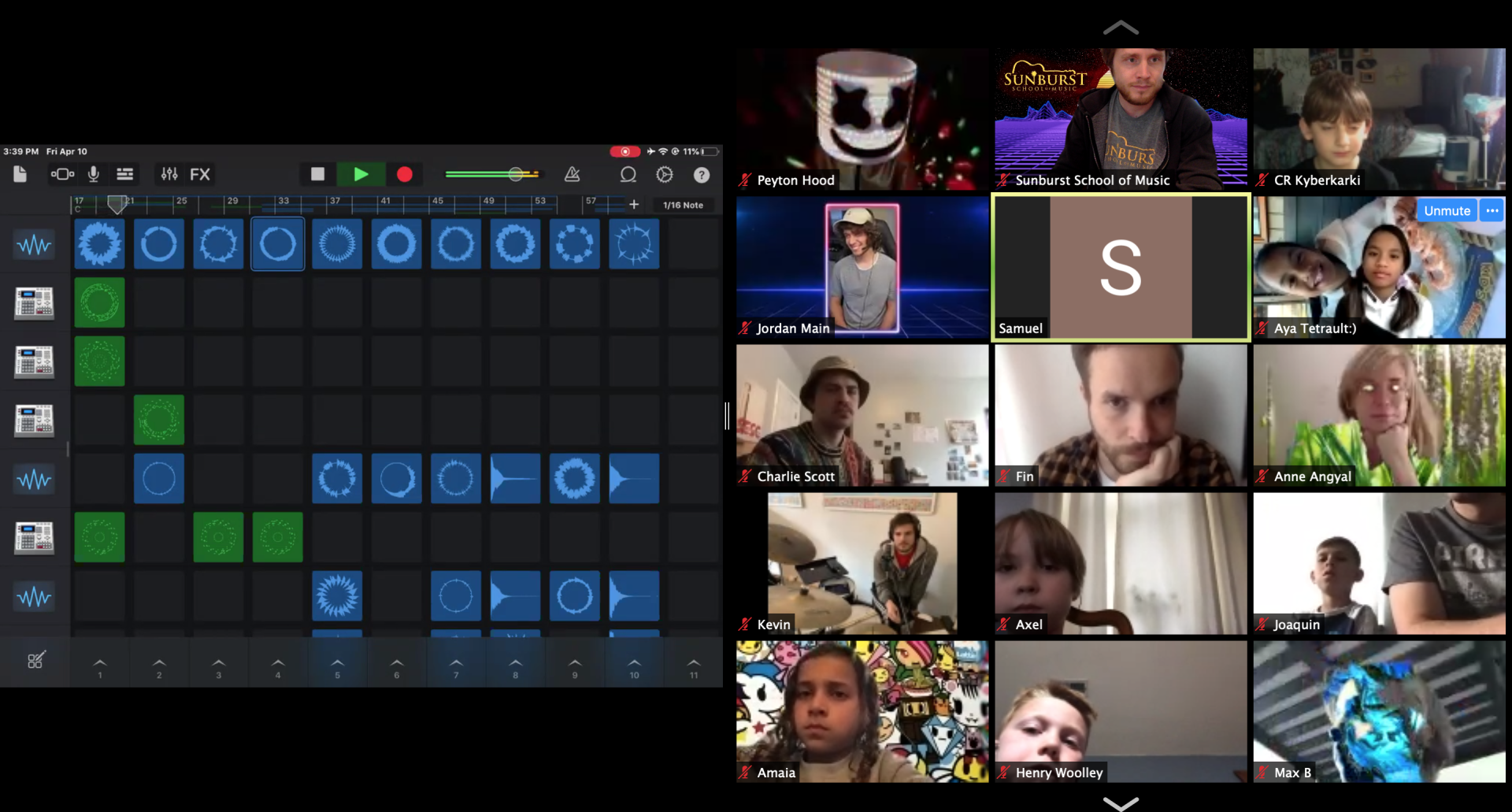Open the Edit Cells grid icon

point(36,660)
